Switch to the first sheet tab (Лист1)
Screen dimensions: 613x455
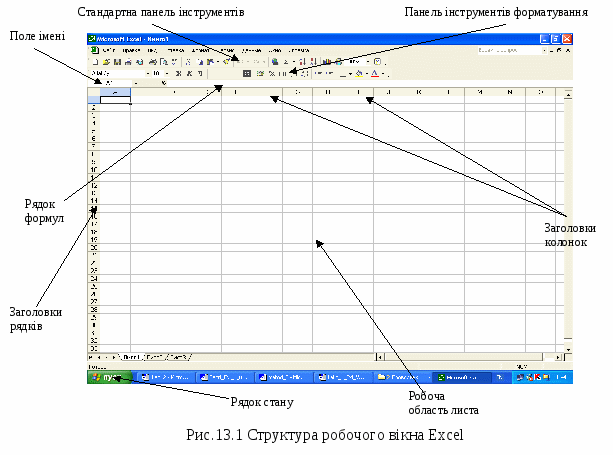pyautogui.click(x=131, y=357)
